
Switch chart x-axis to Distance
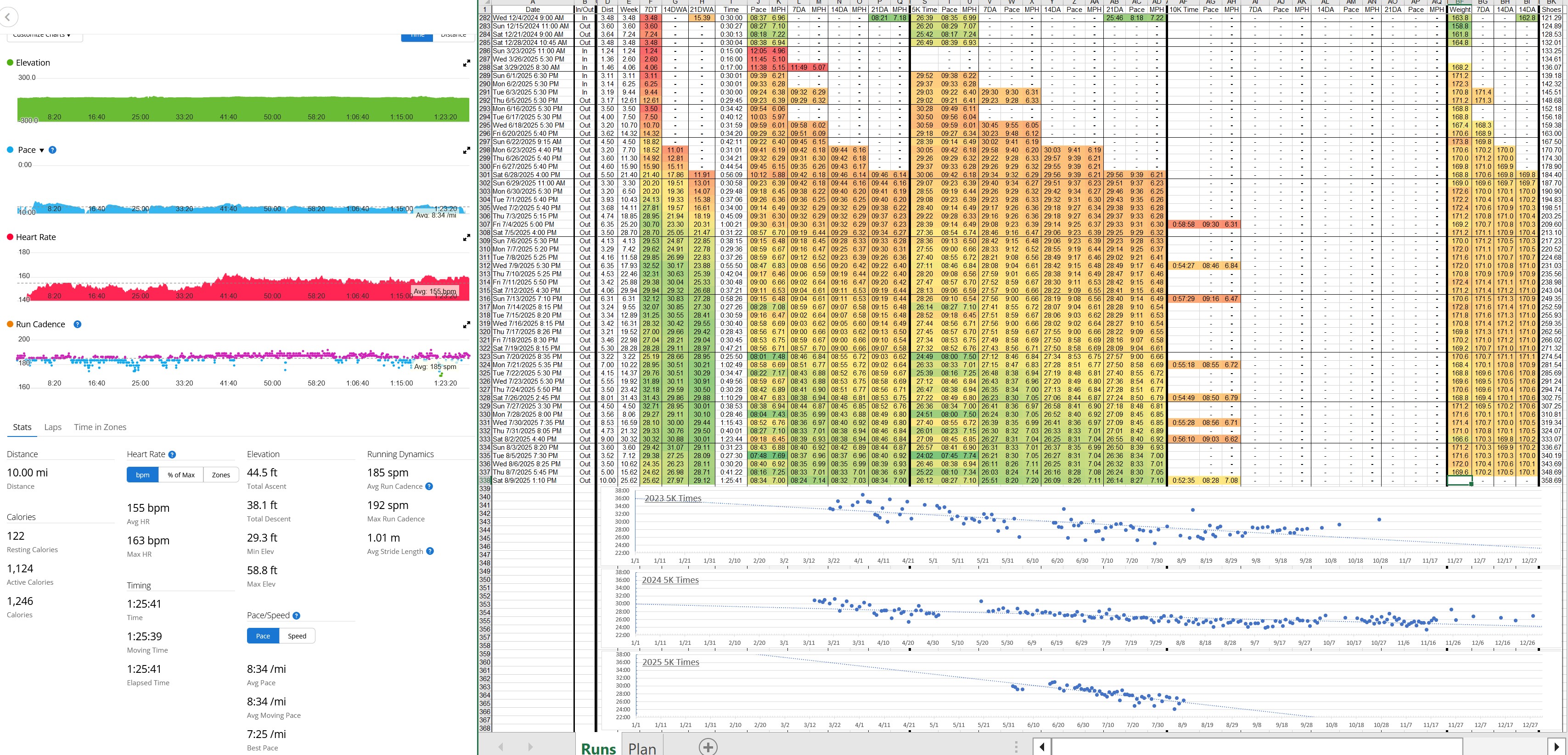point(454,36)
